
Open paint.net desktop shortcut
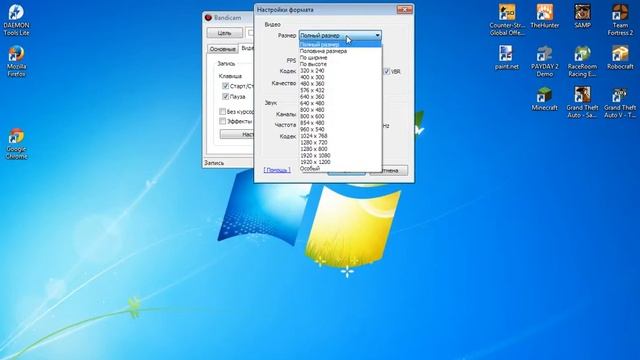[x=507, y=58]
